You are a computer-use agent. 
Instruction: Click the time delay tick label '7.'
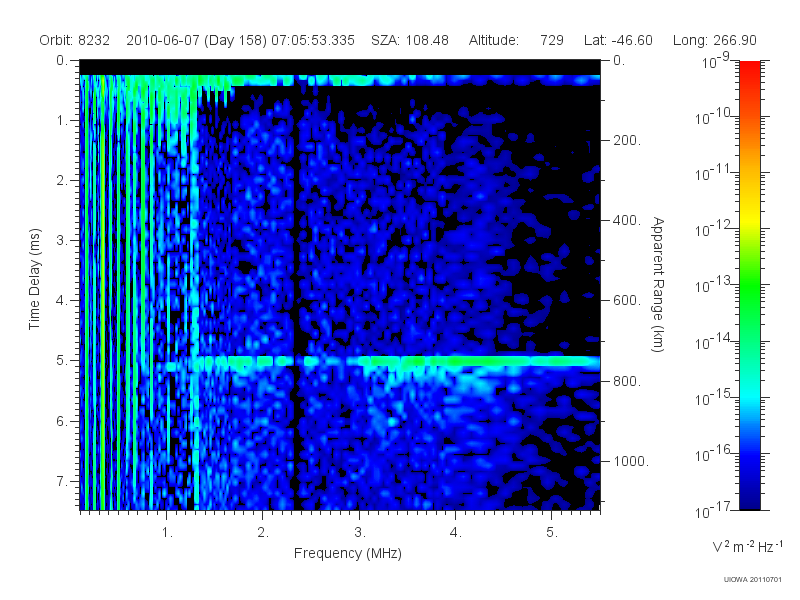(x=62, y=481)
